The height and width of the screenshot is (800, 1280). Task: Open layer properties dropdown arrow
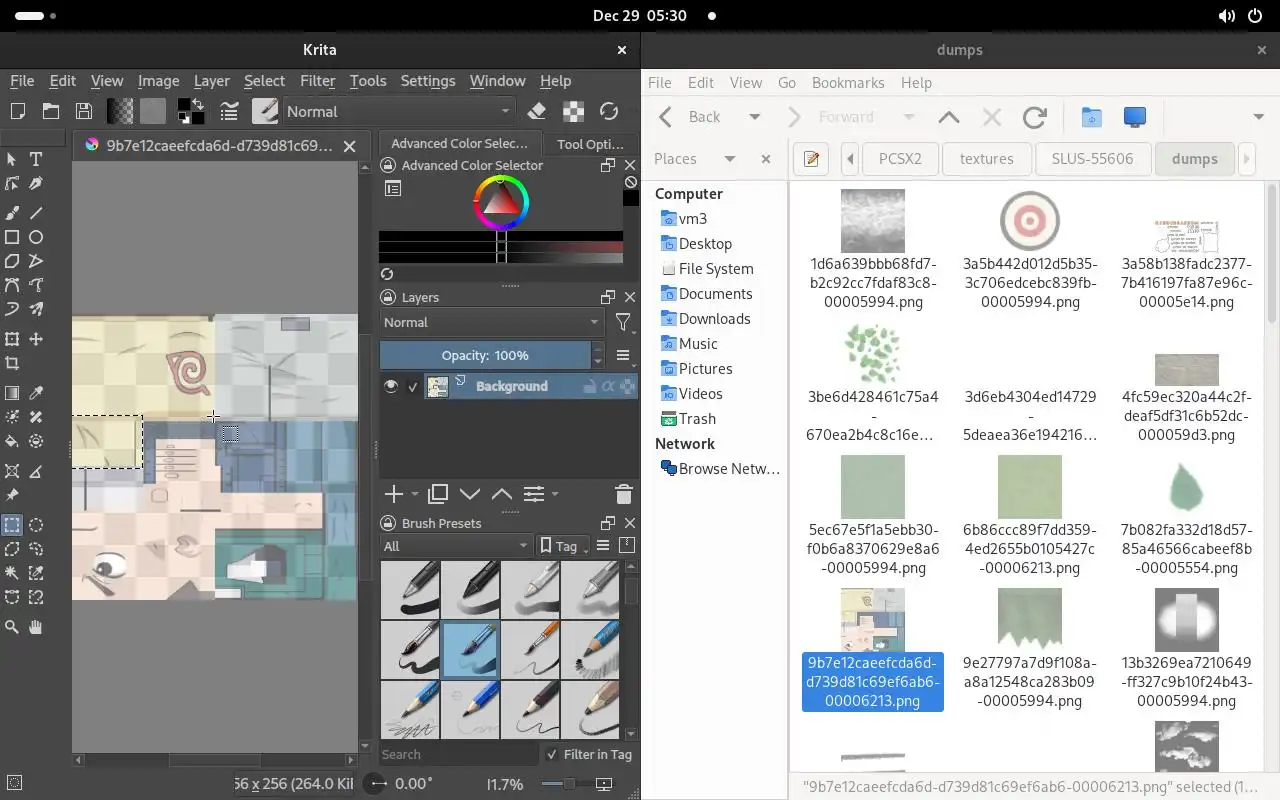555,494
